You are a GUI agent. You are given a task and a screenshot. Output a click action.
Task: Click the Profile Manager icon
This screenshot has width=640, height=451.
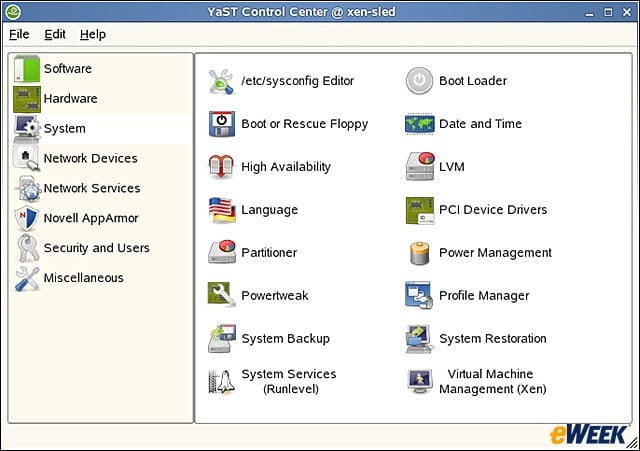pos(419,295)
